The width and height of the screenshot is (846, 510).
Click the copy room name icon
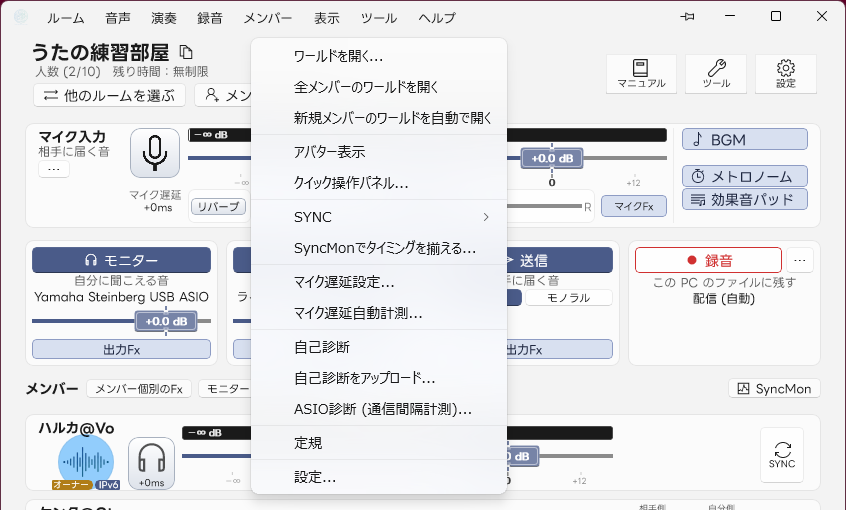186,52
